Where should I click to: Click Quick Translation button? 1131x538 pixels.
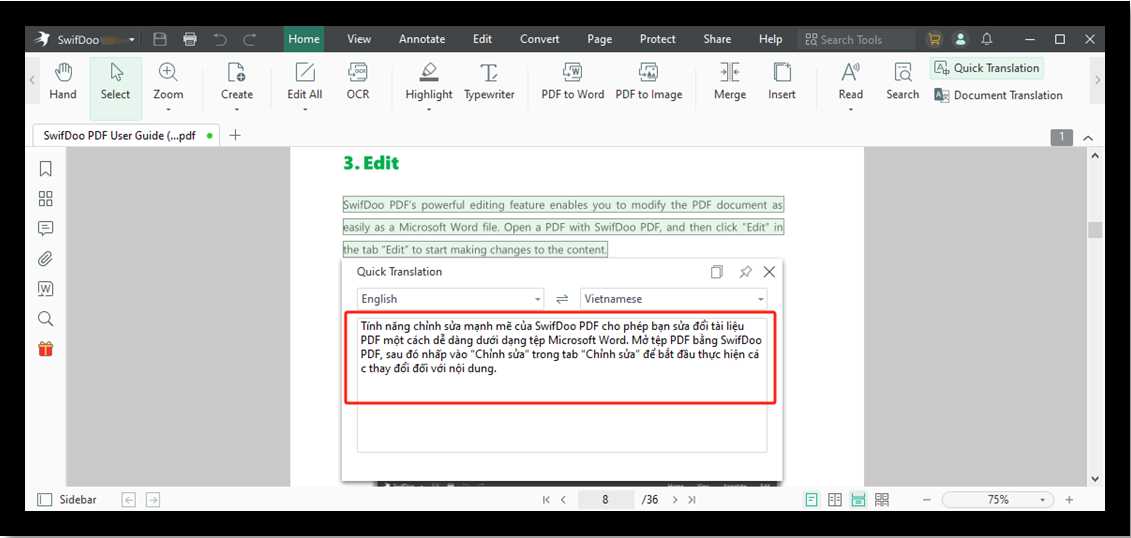pyautogui.click(x=987, y=69)
